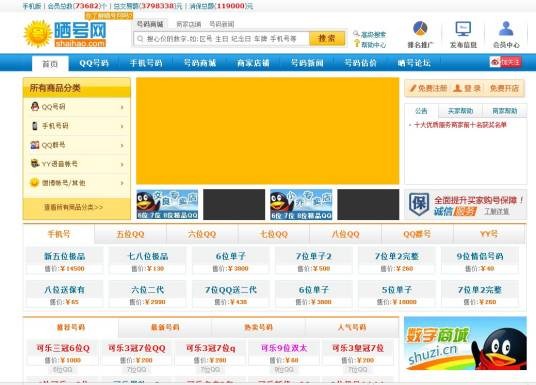536x385 pixels.
Task: Click the 发布信息 monitor icon
Action: pos(463,29)
